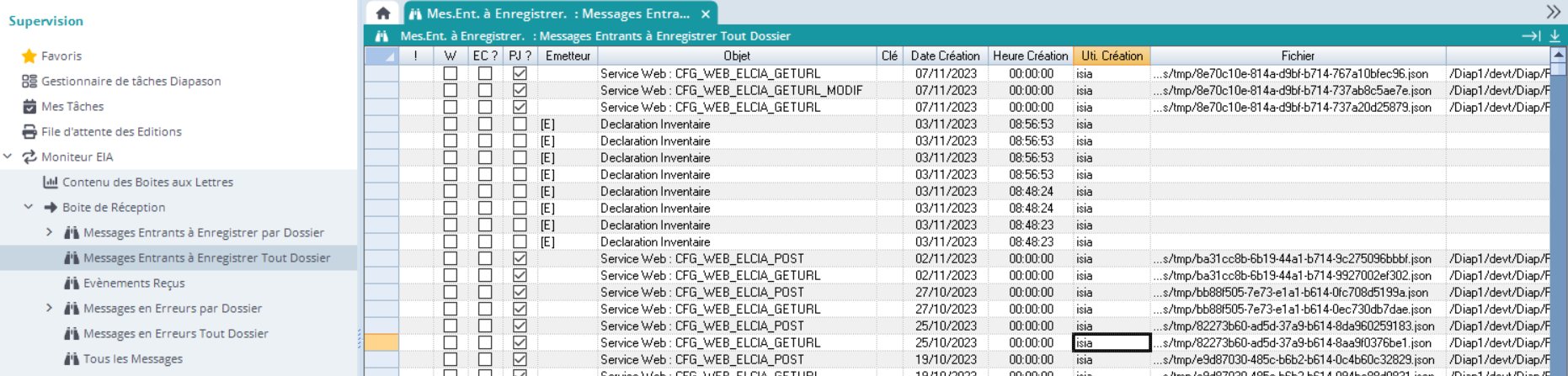Sort by Date Création column header
Screen dimensions: 1568x376
coord(945,56)
